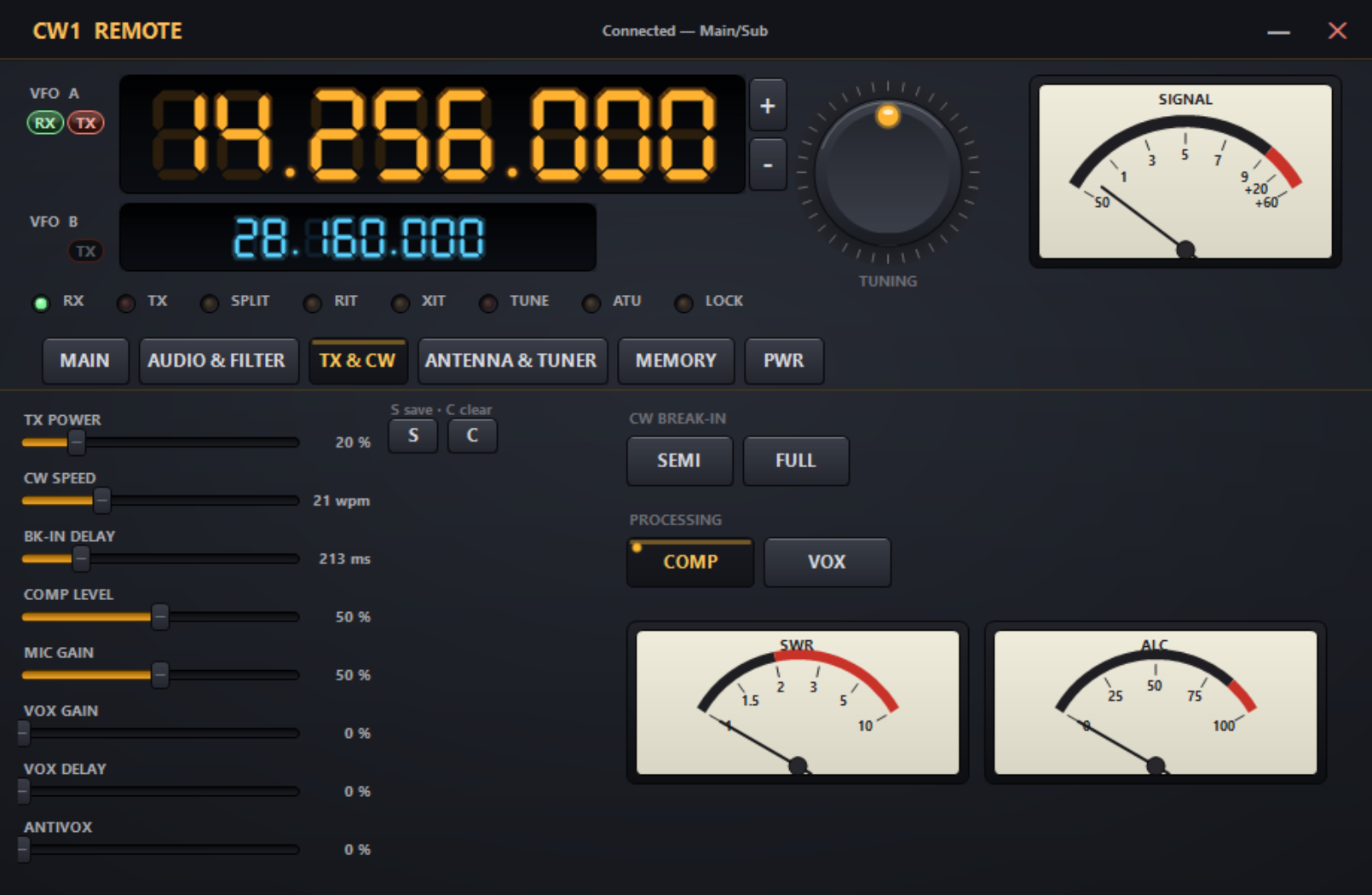Click the frequency plus step button

pos(768,106)
